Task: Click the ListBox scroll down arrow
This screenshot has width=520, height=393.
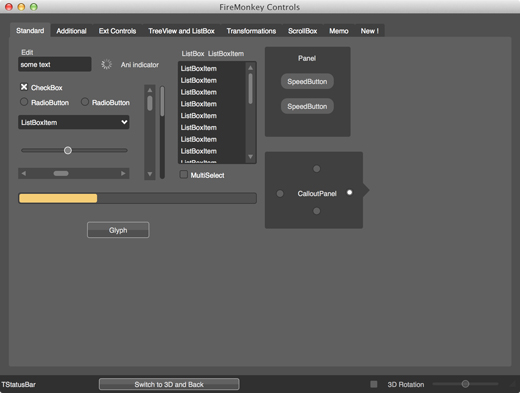Action: (x=250, y=157)
